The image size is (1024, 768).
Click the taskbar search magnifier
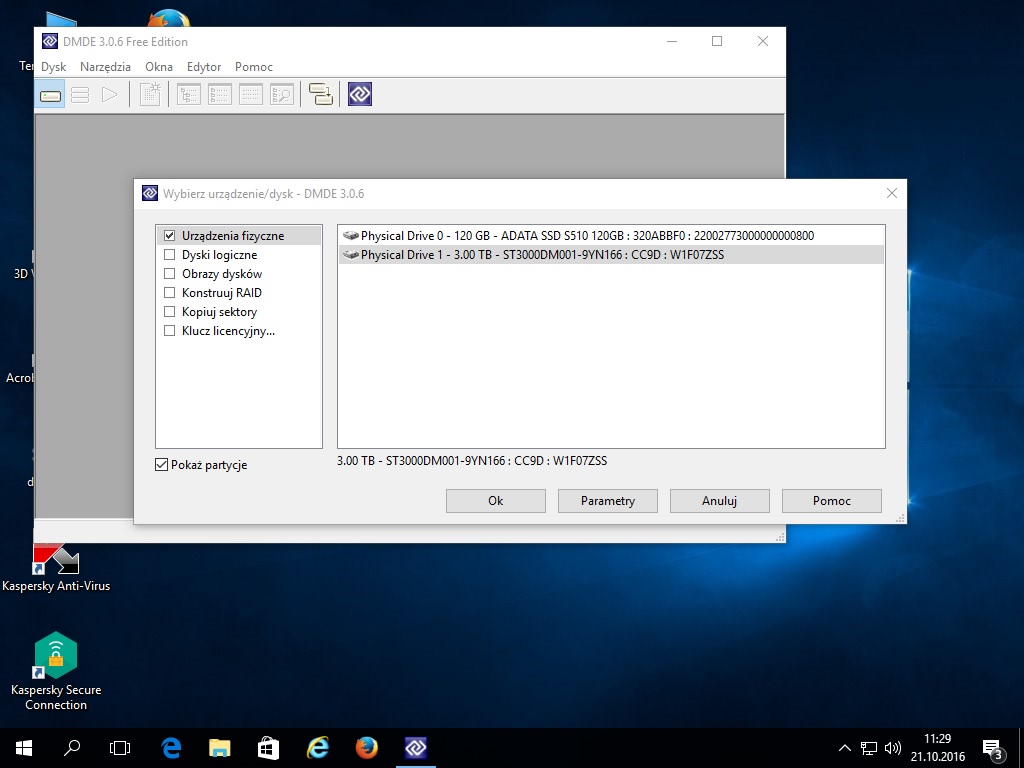click(x=72, y=748)
